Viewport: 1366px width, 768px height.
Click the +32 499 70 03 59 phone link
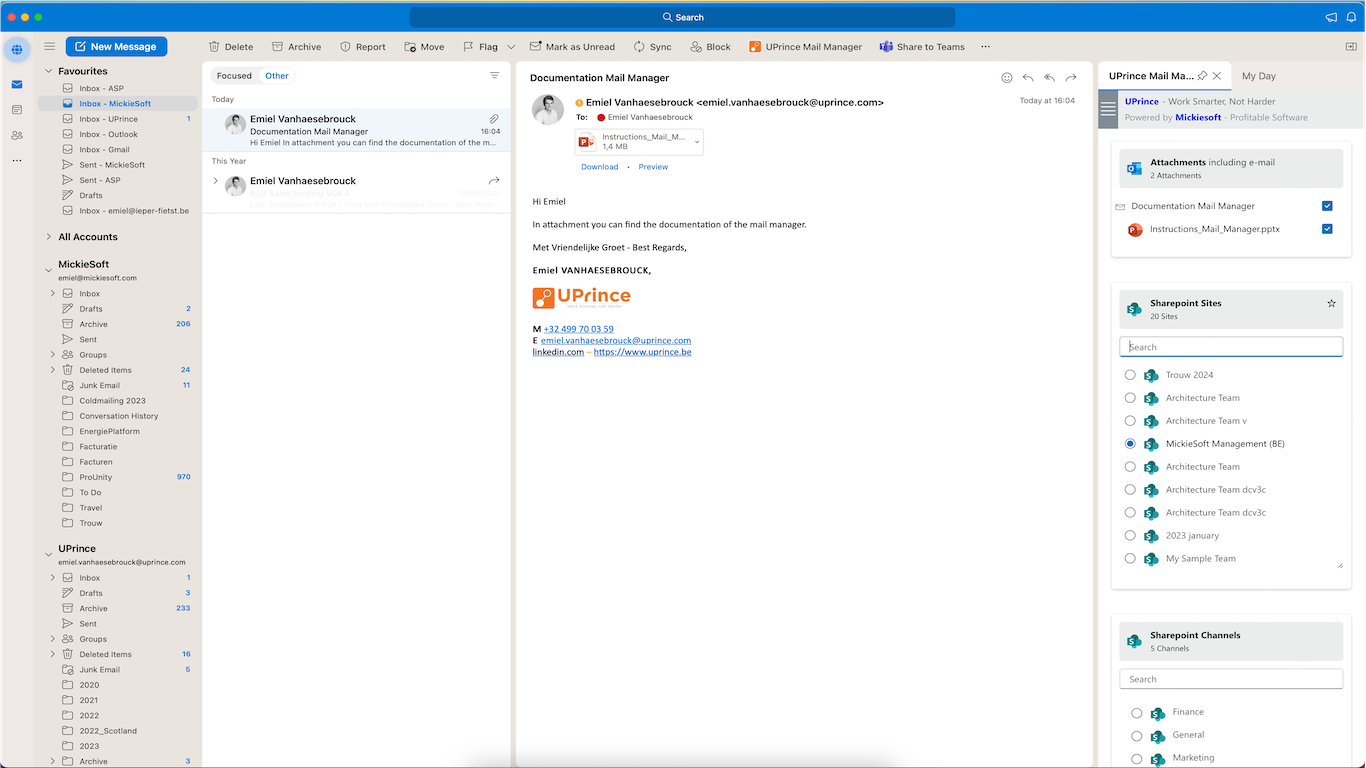click(579, 329)
